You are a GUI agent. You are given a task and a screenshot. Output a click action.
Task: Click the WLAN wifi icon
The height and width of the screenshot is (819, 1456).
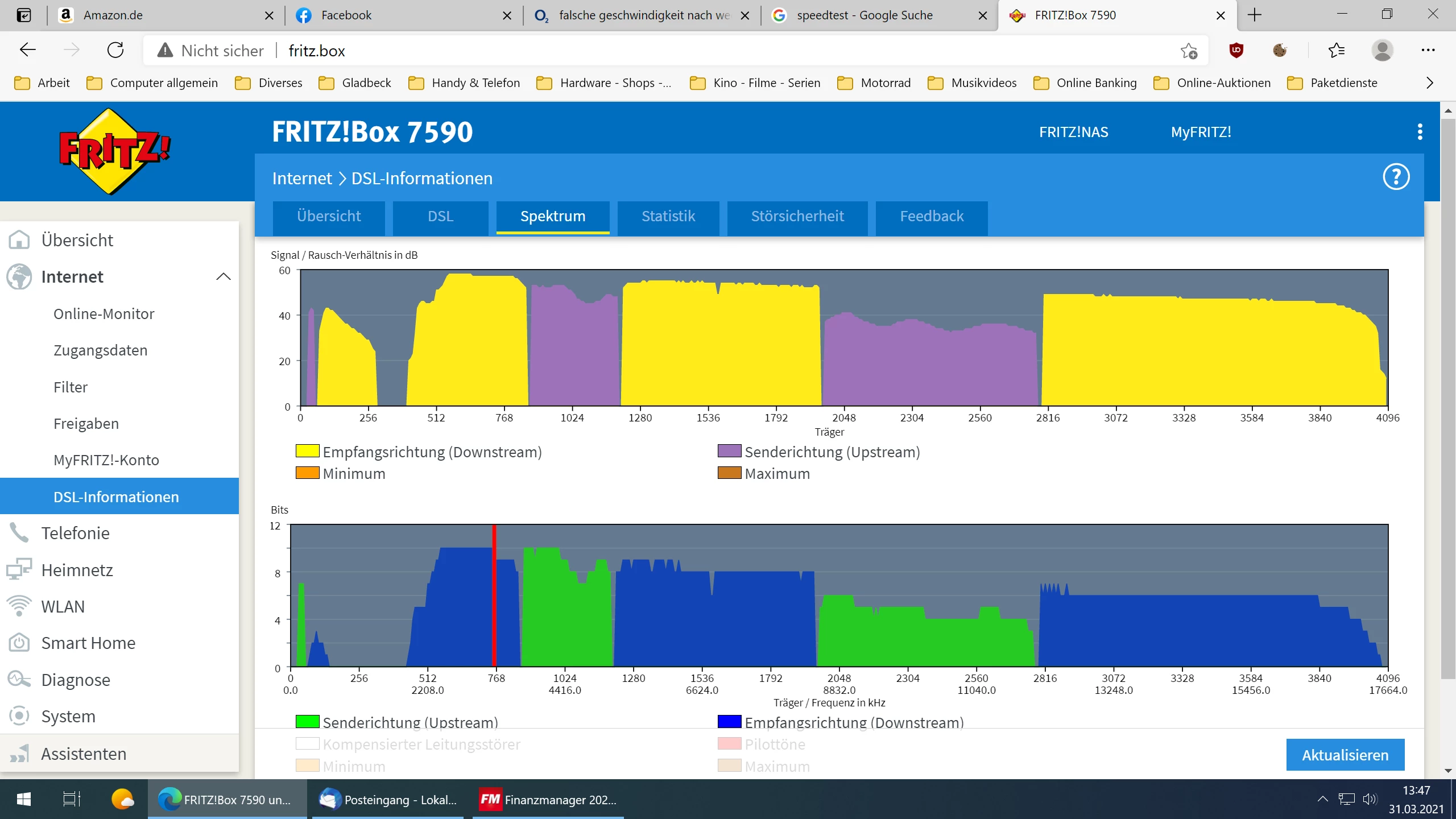19,606
